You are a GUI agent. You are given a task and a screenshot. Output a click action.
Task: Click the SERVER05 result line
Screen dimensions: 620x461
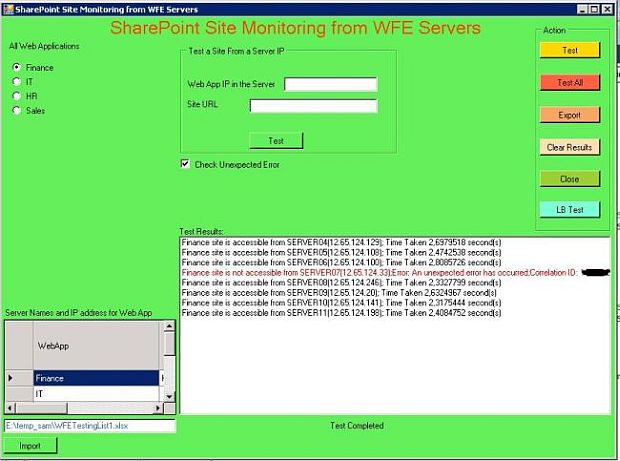[x=341, y=253]
